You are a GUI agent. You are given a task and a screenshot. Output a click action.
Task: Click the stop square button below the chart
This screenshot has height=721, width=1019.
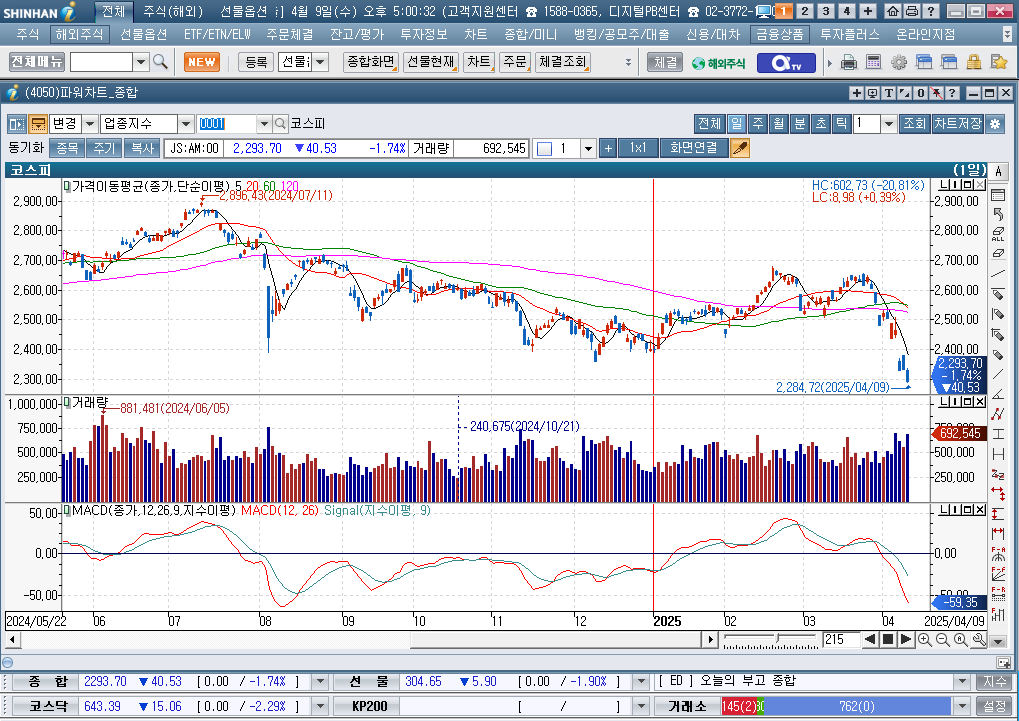coord(887,640)
